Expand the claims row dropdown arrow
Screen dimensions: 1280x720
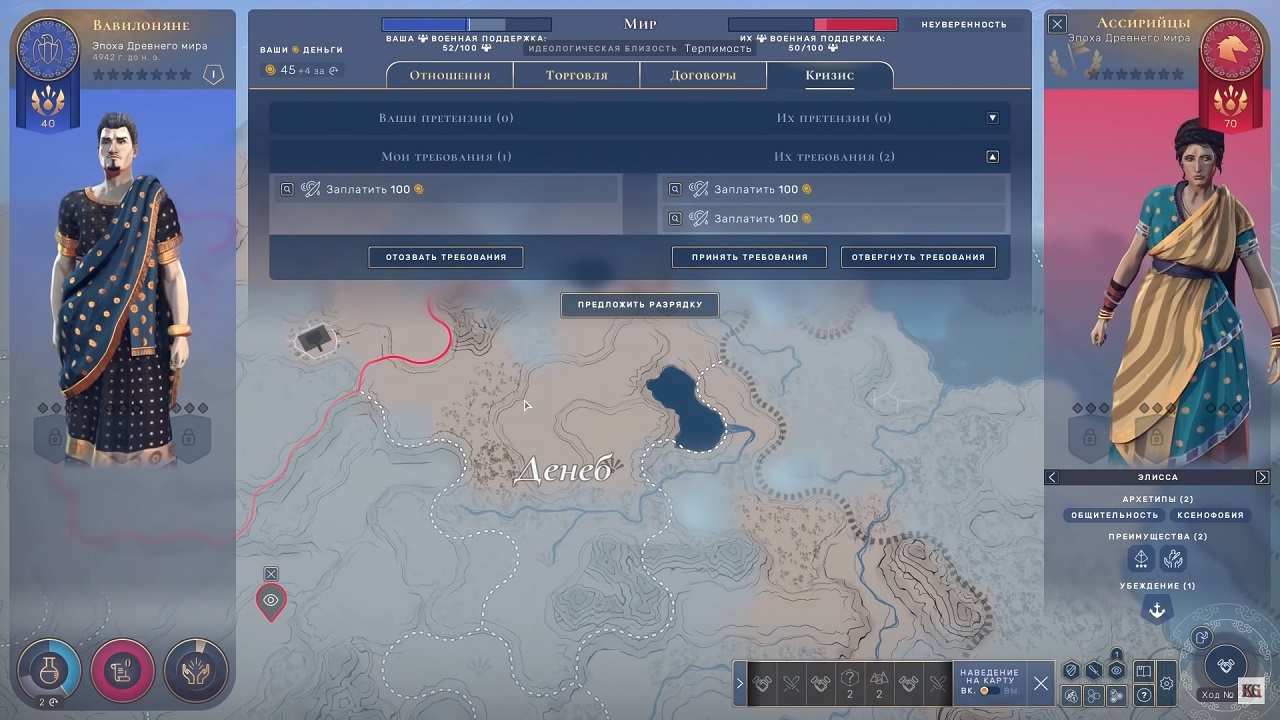coord(992,118)
